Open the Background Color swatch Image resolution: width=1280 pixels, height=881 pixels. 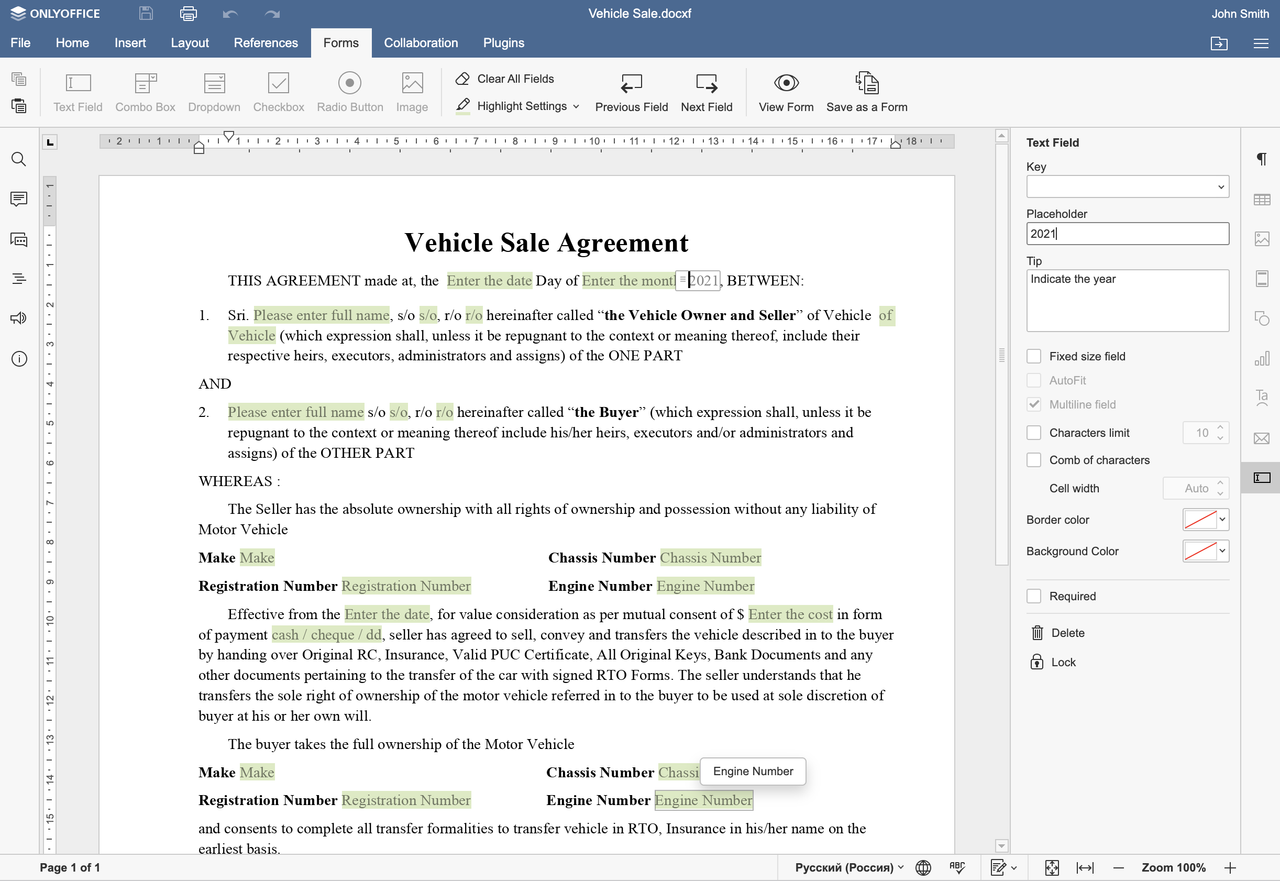point(1205,551)
